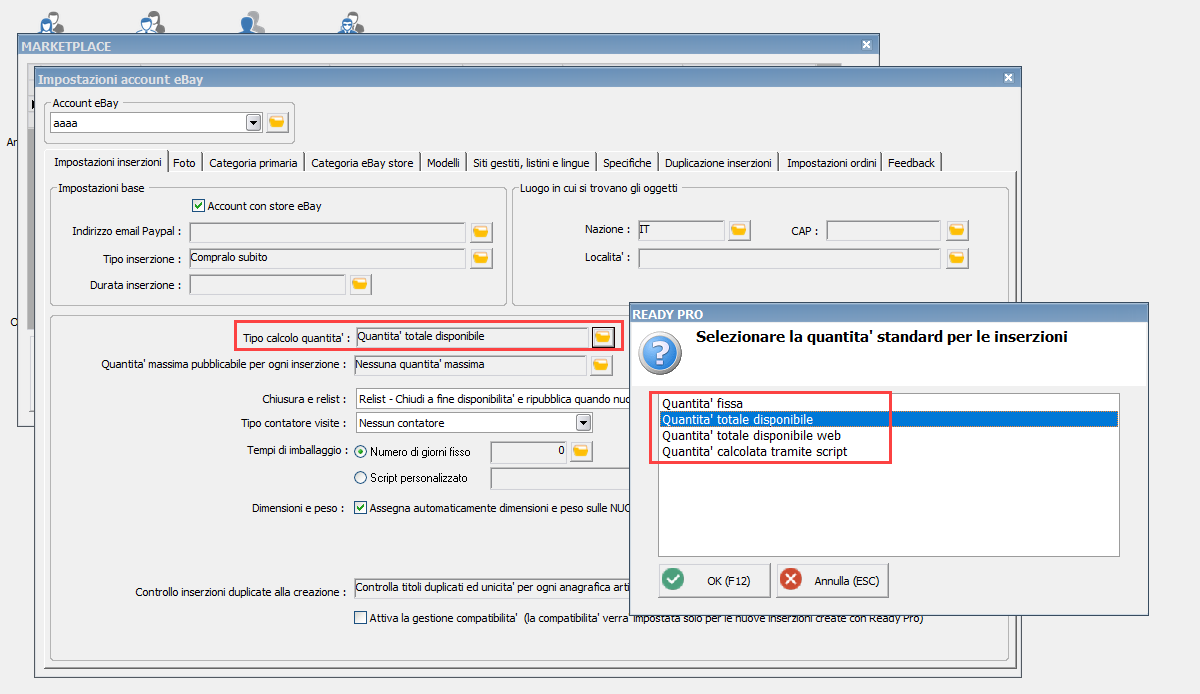Open Chiusura e relist combo box

pos(492,399)
